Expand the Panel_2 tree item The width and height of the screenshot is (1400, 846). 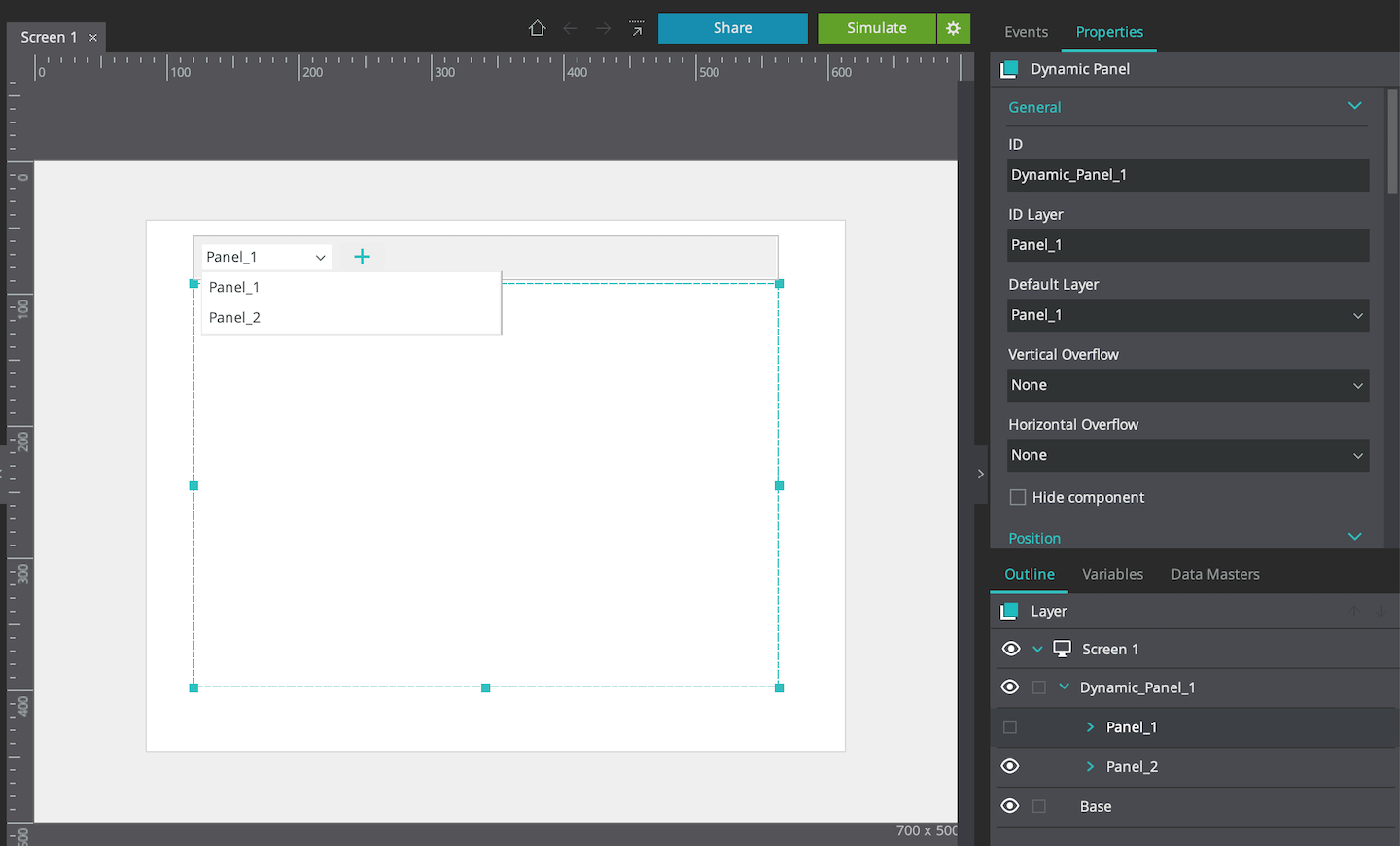pos(1091,766)
